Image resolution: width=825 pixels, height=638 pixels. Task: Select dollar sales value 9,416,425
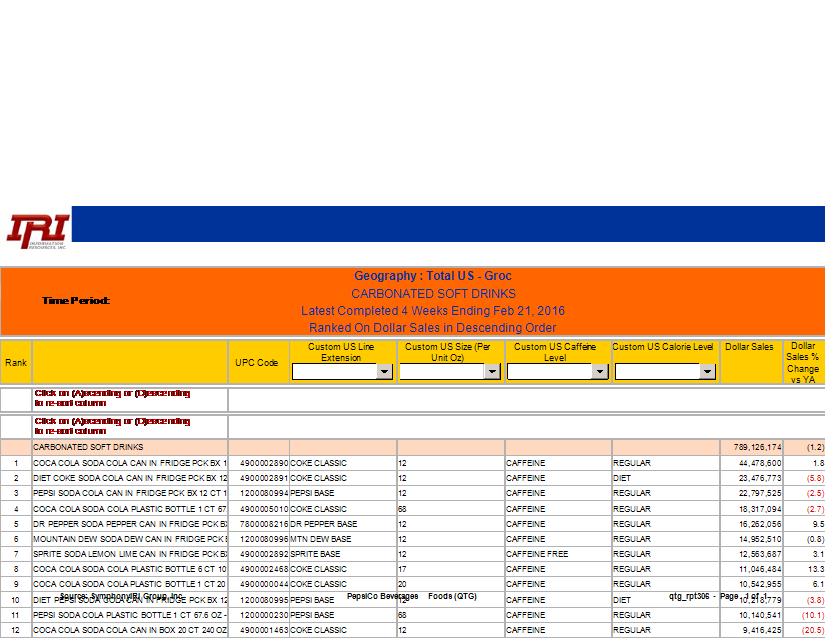pyautogui.click(x=762, y=630)
